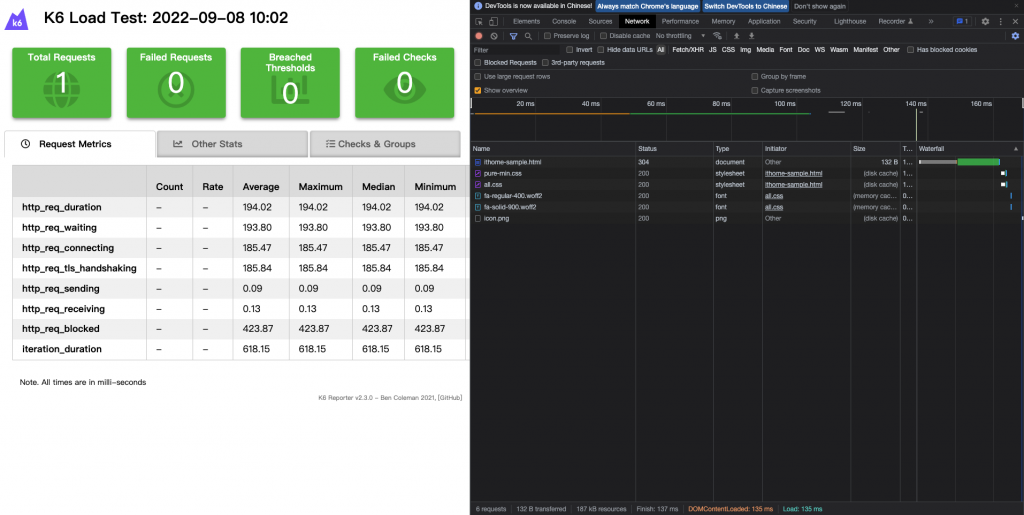
Task: Click the Total Requests globe card
Action: tap(61, 83)
